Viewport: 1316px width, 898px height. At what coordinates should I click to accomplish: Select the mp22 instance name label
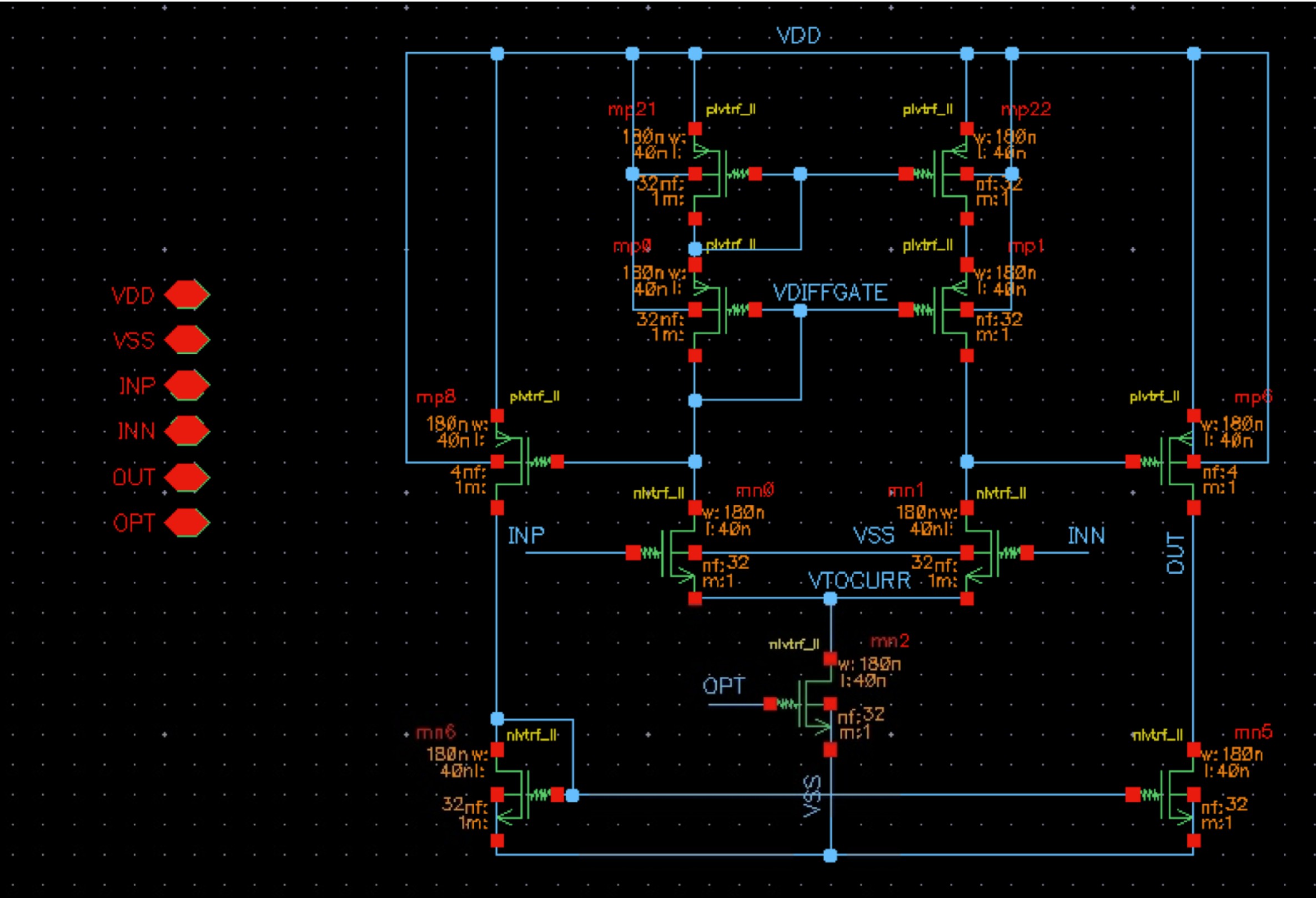[1026, 109]
